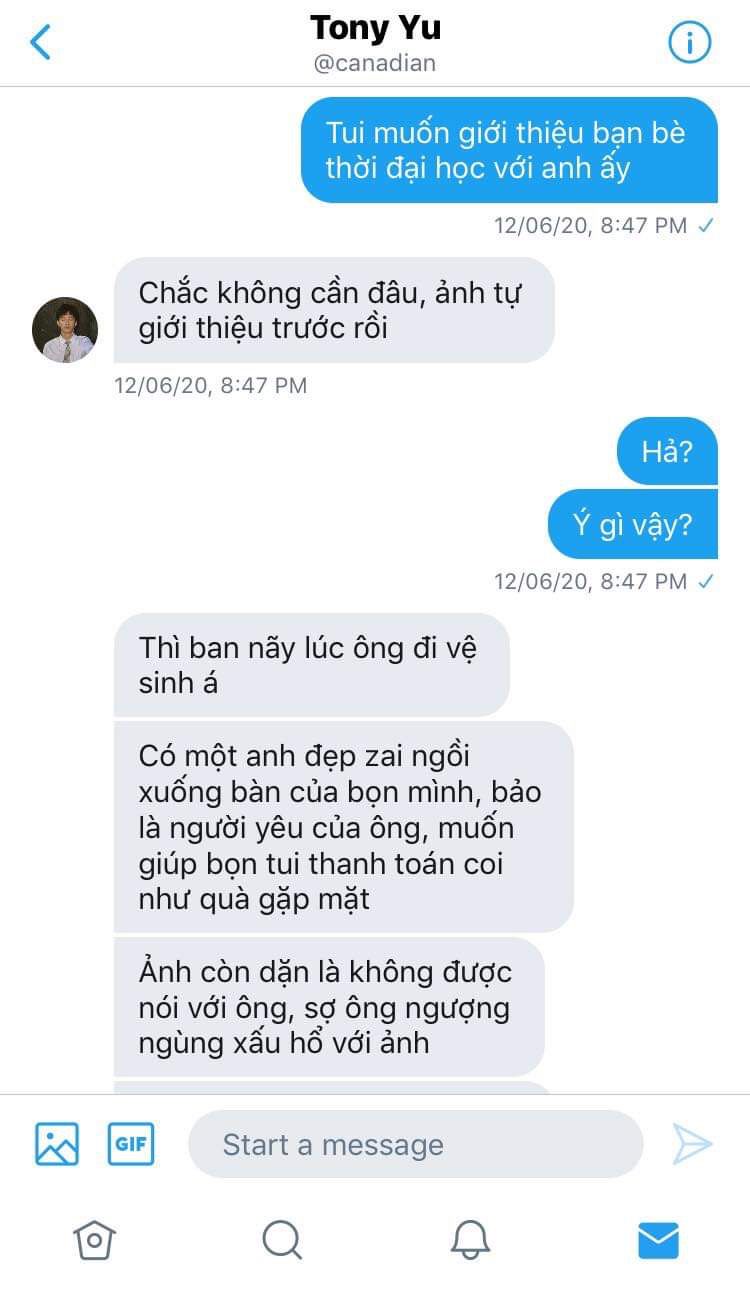Image resolution: width=750 pixels, height=1292 pixels.
Task: Go back using the top-left arrow
Action: (x=40, y=42)
